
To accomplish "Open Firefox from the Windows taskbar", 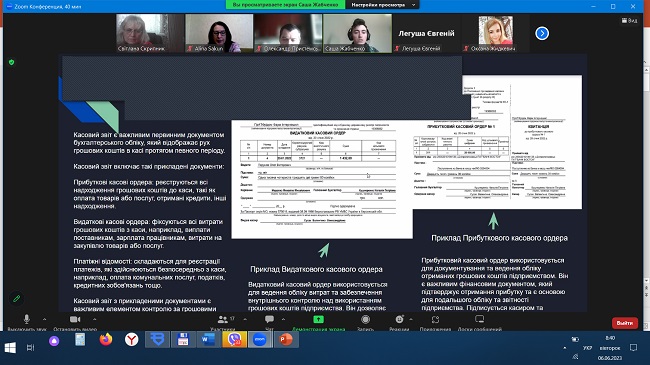I will pos(106,340).
